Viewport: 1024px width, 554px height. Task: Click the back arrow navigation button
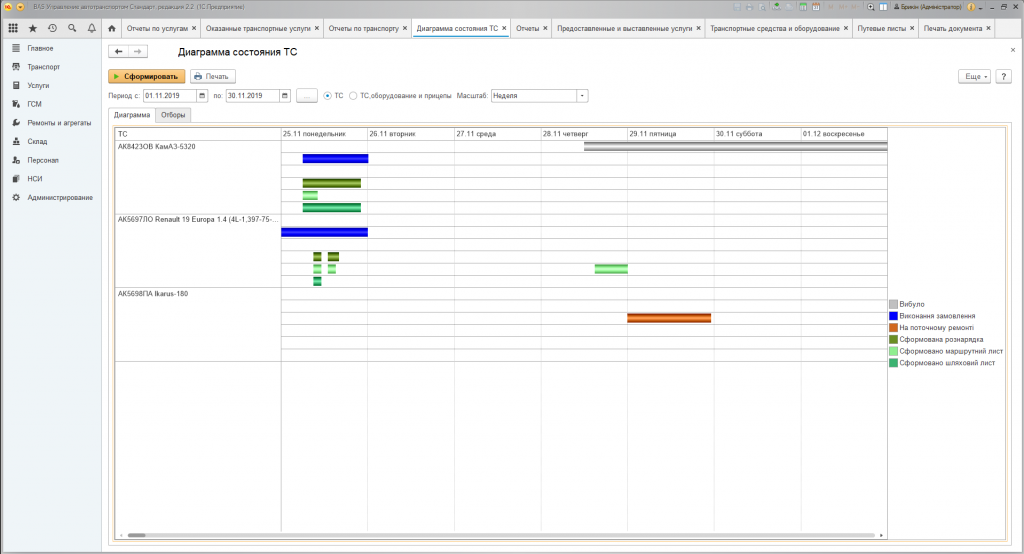(x=118, y=52)
